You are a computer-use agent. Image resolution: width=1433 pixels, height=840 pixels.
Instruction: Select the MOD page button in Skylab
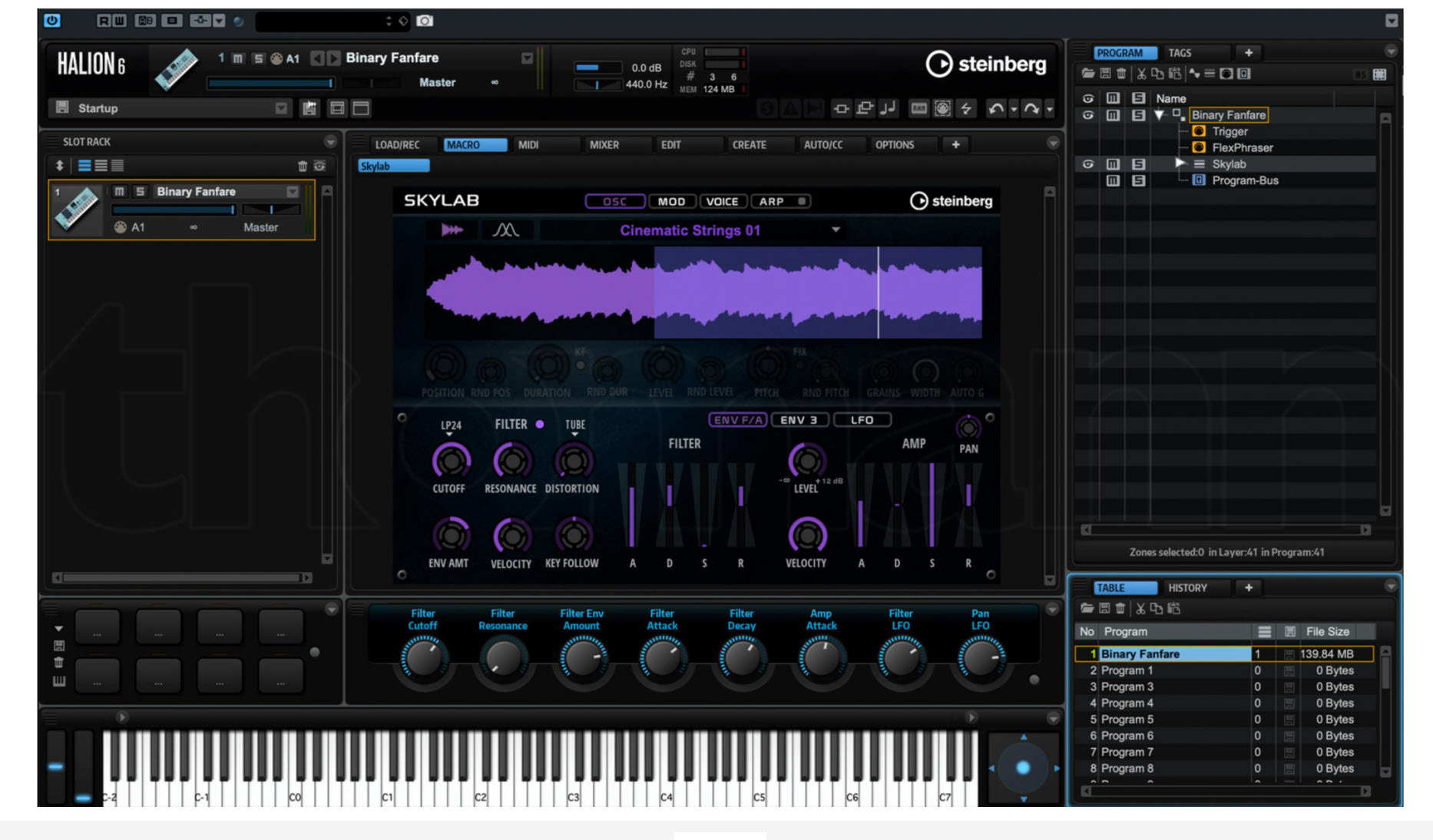671,201
